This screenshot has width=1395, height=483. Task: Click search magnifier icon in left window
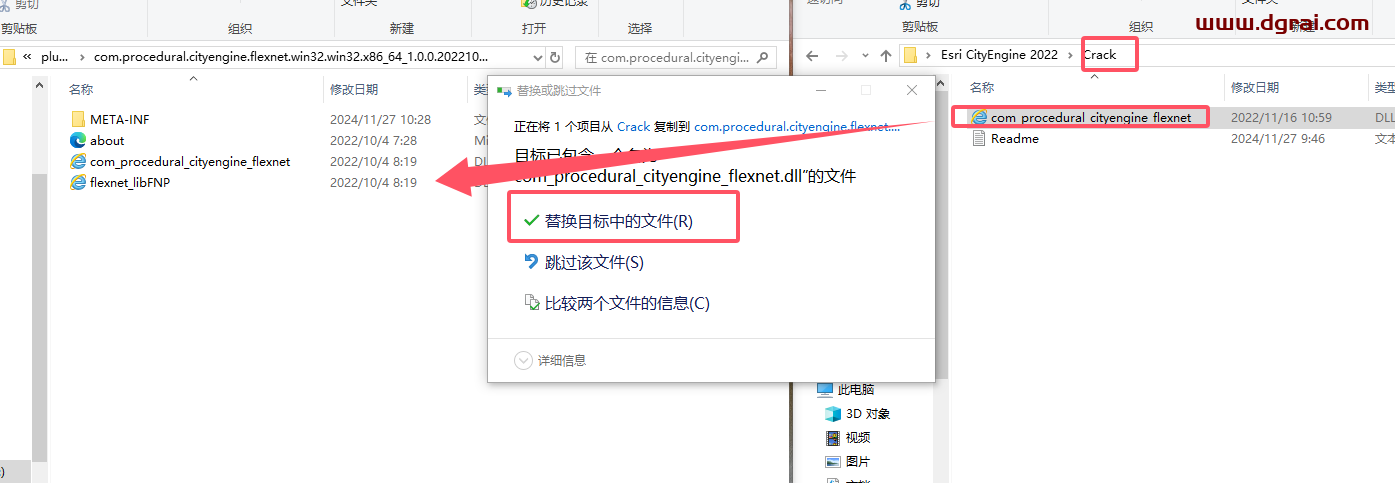(764, 57)
